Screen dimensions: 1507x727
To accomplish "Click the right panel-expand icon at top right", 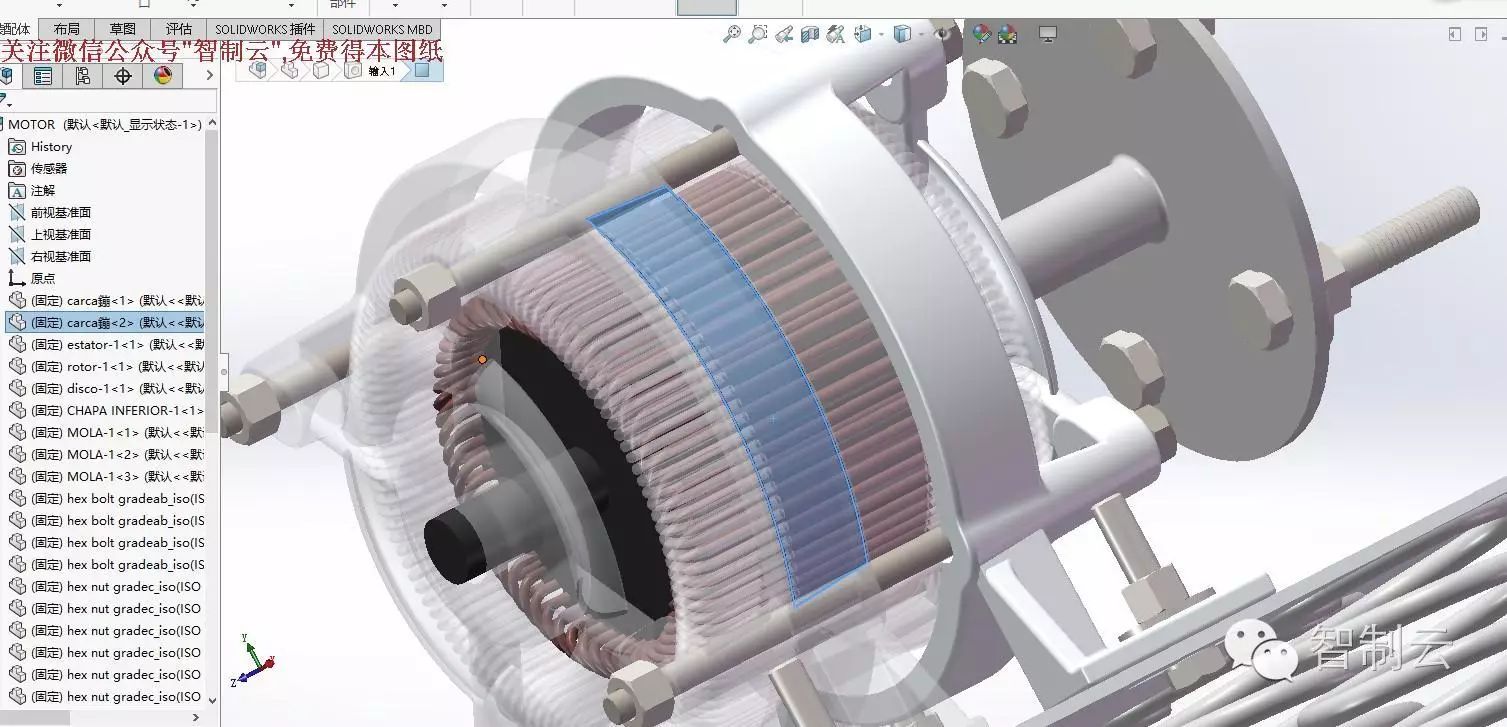I will (x=1482, y=34).
